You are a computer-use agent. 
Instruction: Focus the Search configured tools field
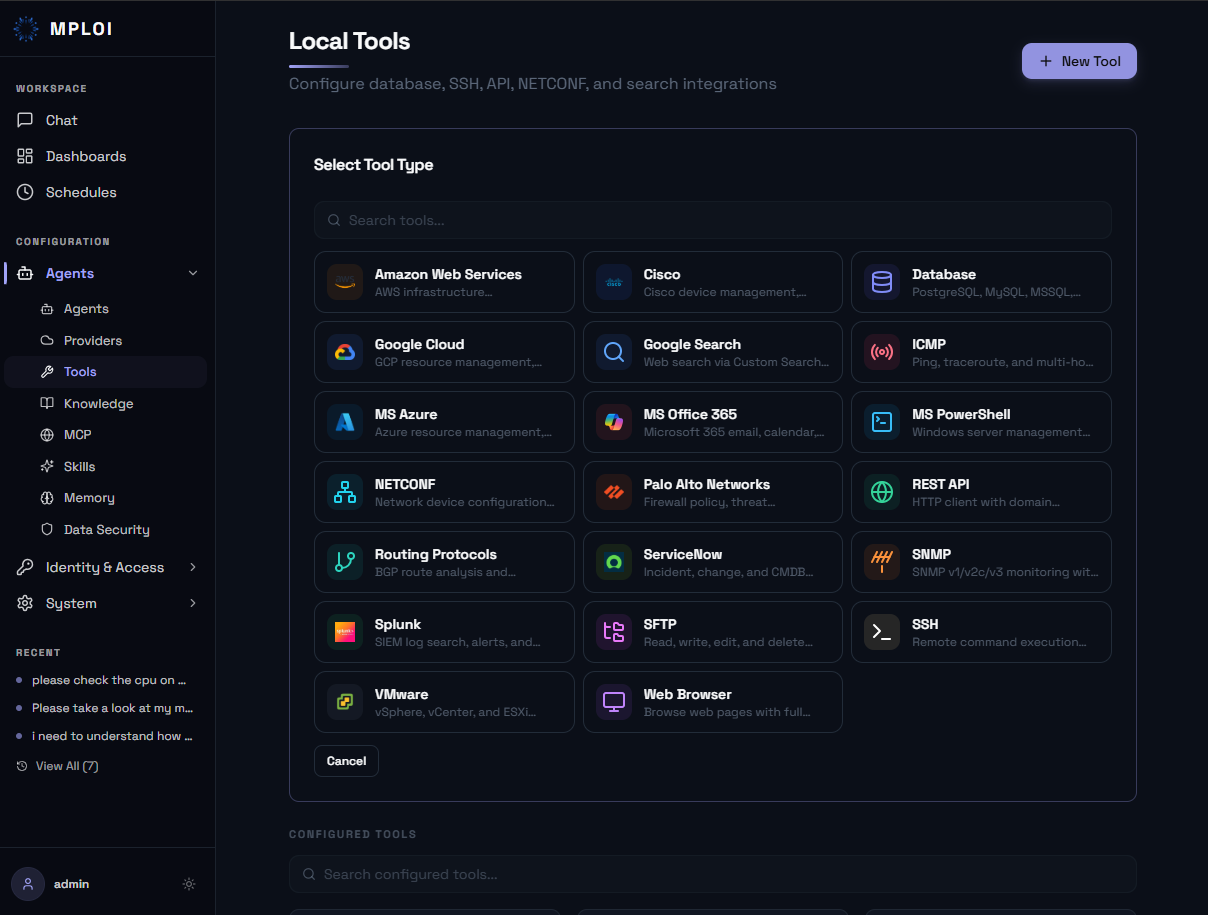click(x=712, y=874)
